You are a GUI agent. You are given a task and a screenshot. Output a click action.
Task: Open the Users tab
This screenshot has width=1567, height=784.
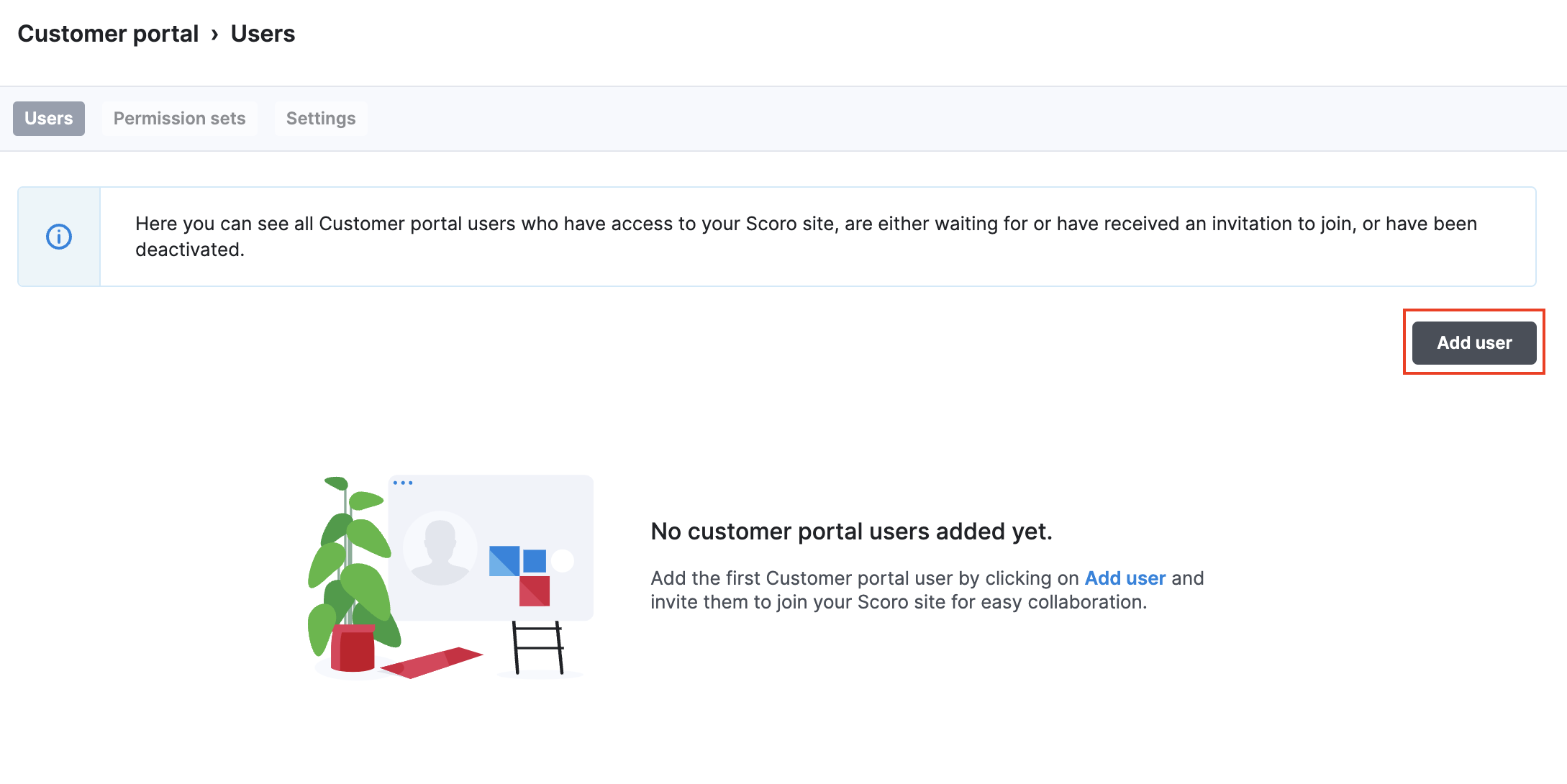pos(49,119)
